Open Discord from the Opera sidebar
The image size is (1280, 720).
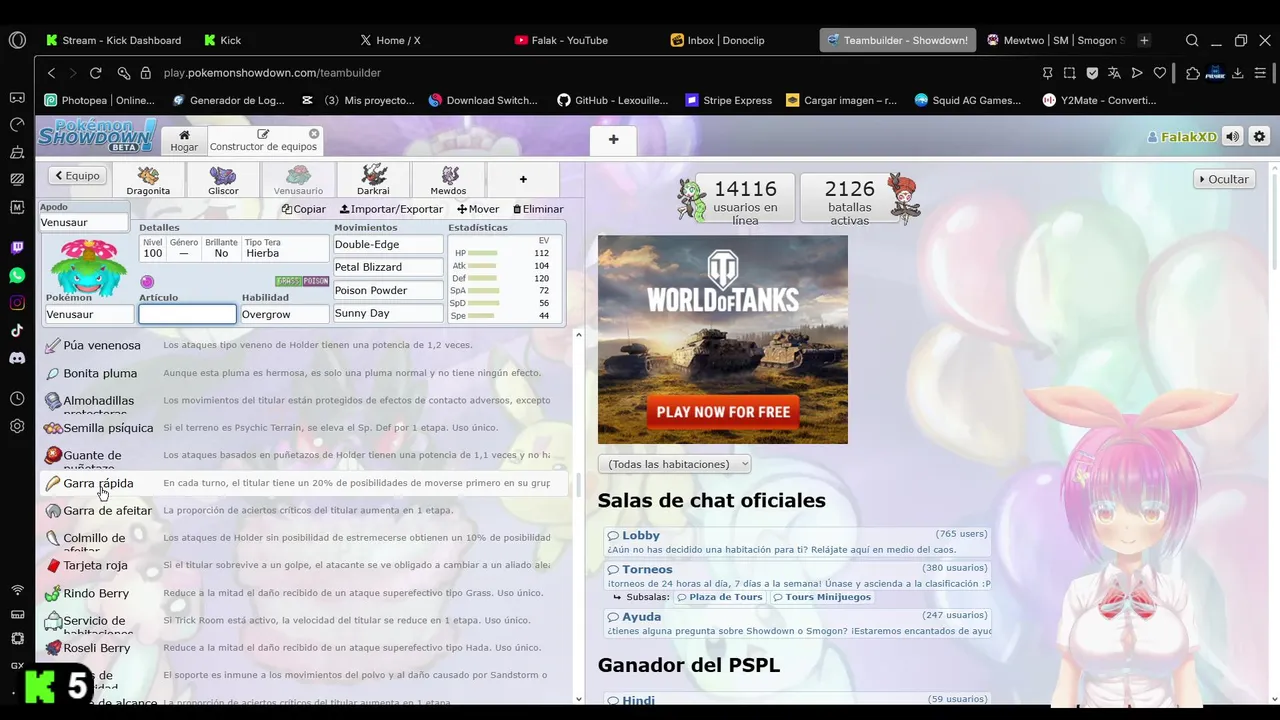17,357
